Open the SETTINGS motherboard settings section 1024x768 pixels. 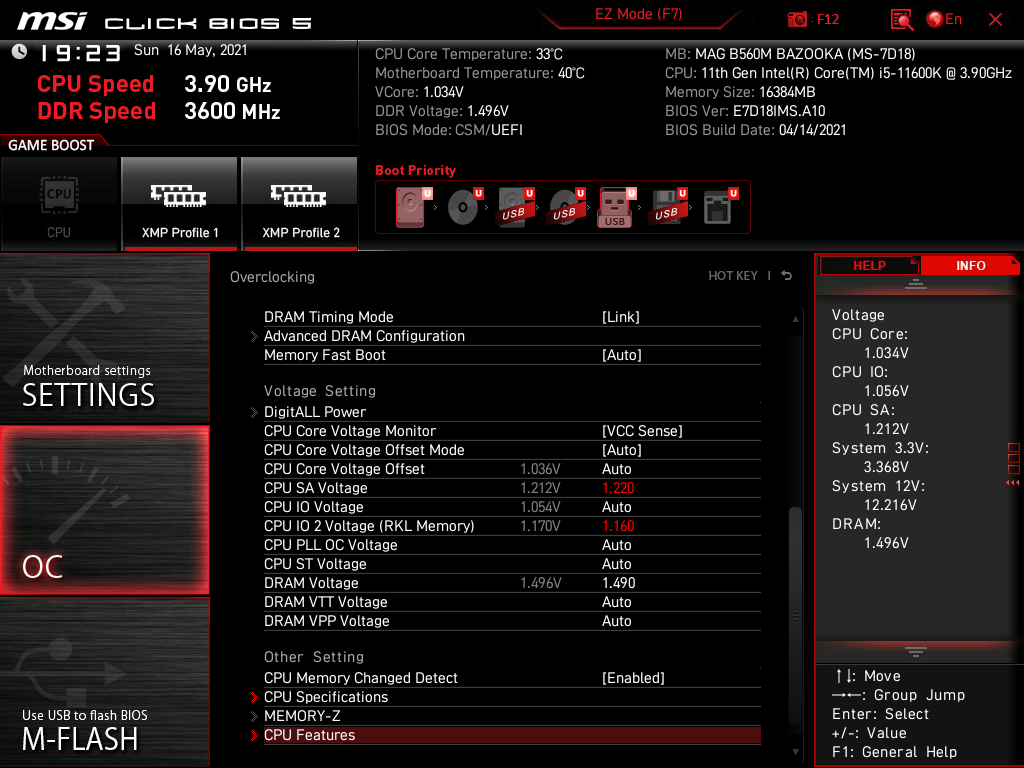[104, 338]
